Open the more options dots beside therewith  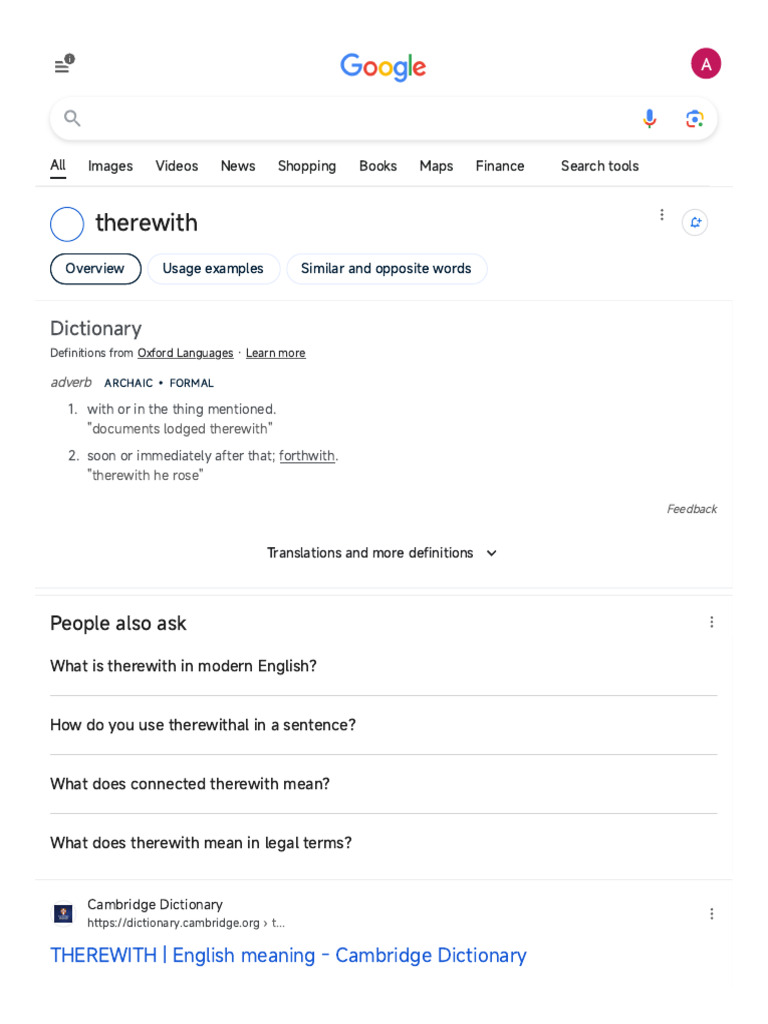pos(661,215)
